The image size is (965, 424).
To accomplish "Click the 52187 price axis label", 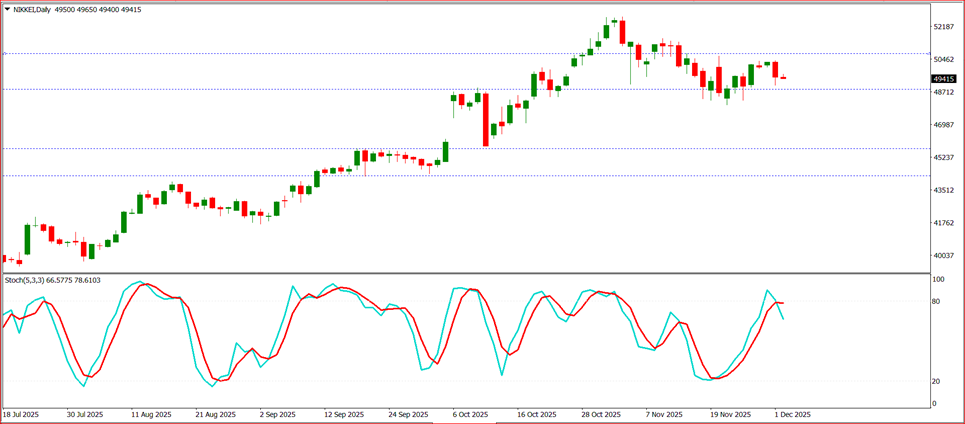I will (943, 28).
